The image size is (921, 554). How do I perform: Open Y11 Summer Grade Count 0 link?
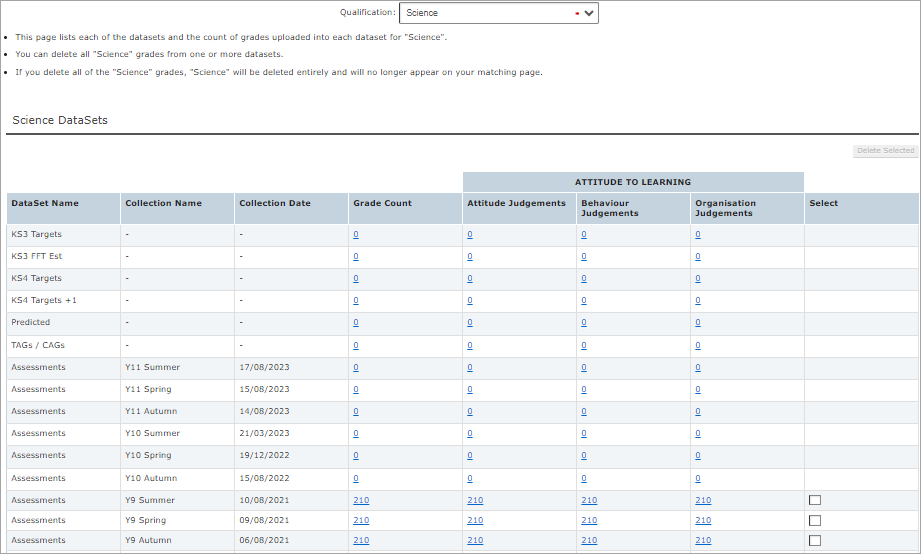pyautogui.click(x=356, y=367)
